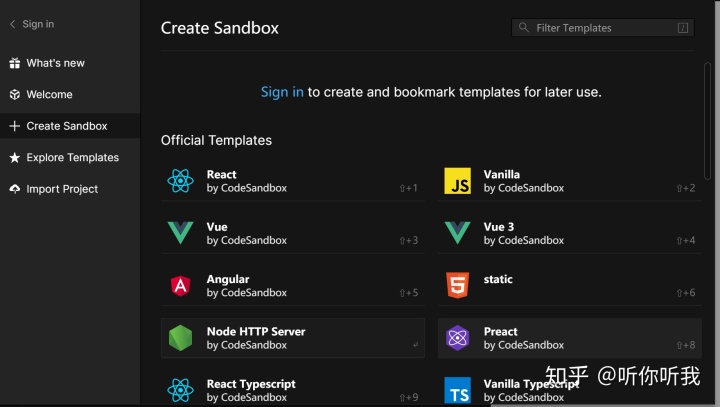
Task: Click the plus icon for Create Sandbox
Action: coord(15,126)
